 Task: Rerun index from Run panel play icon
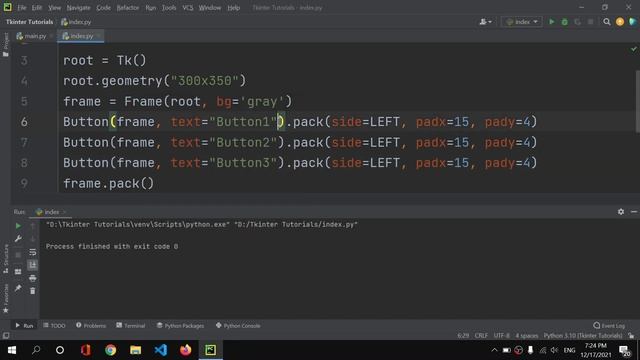[18, 226]
